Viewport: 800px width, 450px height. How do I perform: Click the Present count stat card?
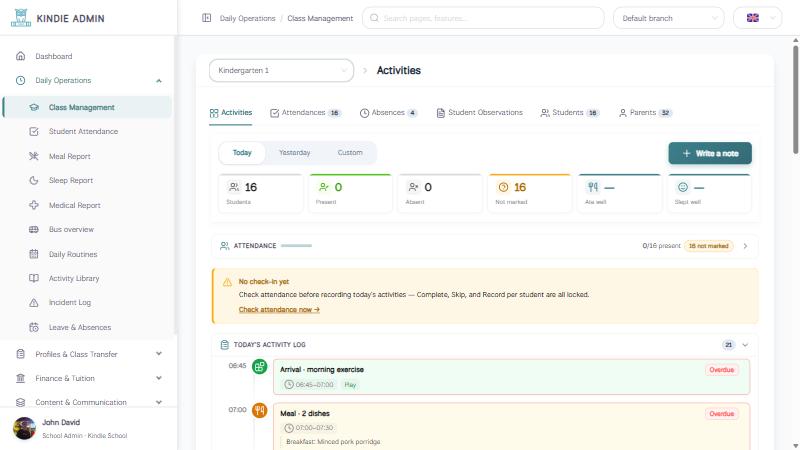click(350, 193)
